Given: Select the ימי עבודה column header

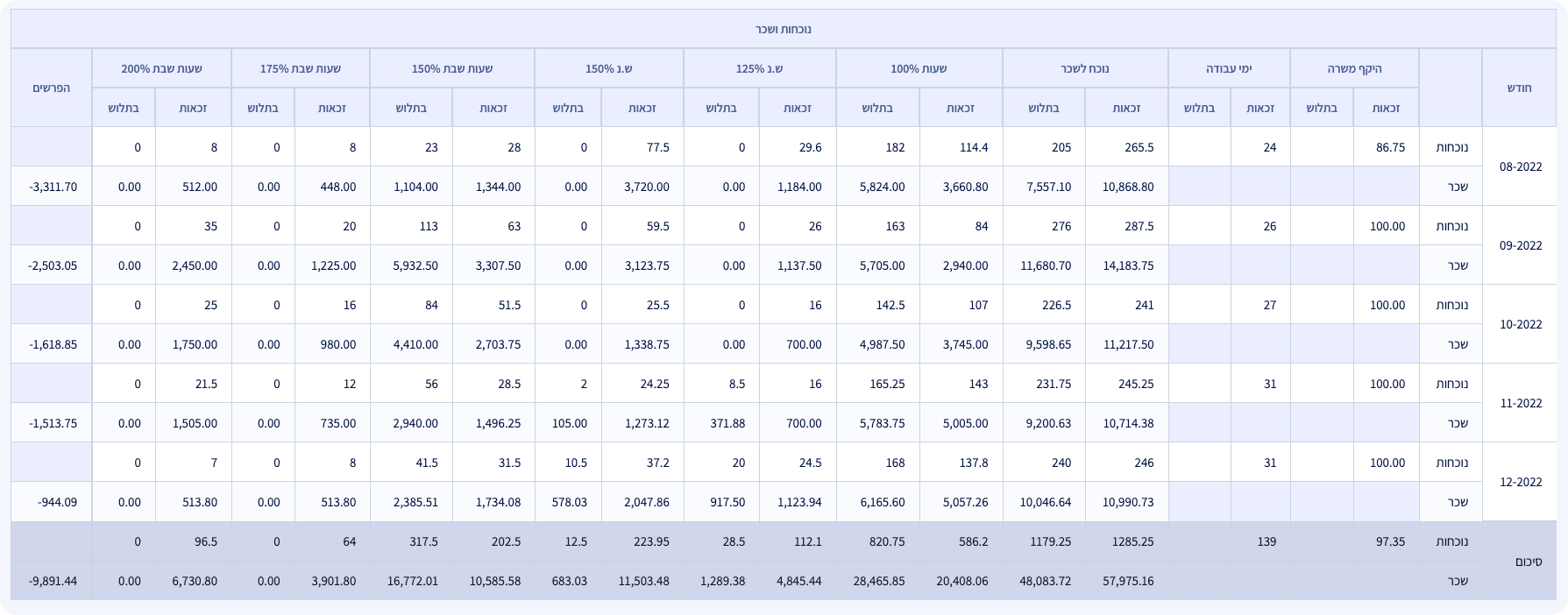Looking at the screenshot, I should click(1228, 68).
